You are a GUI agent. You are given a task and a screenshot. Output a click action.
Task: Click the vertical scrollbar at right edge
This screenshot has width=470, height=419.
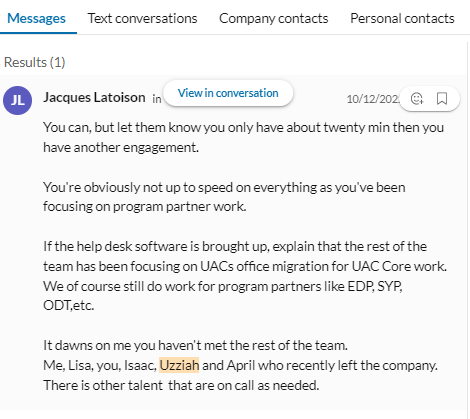(468, 227)
